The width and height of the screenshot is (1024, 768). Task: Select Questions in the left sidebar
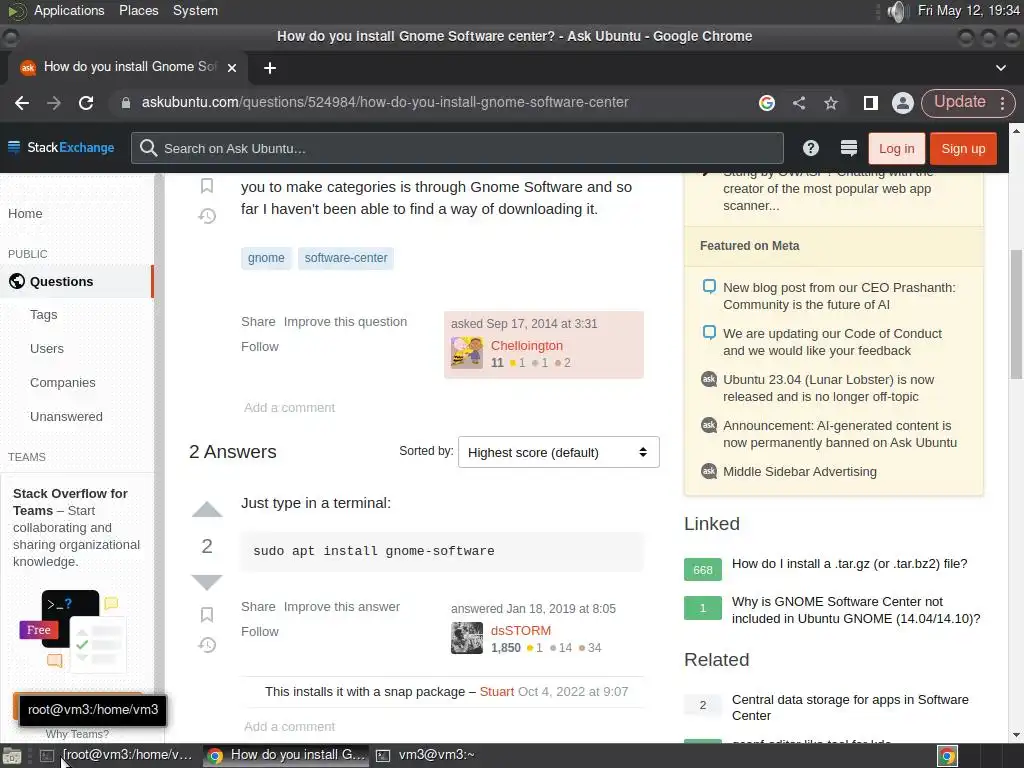pos(76,281)
